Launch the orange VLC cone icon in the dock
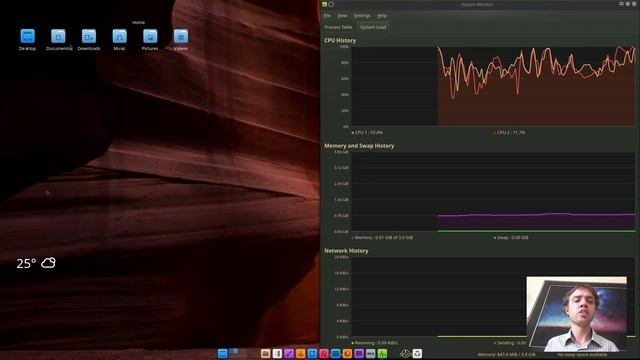Screen dimensions: 640x360 pyautogui.click(x=300, y=353)
